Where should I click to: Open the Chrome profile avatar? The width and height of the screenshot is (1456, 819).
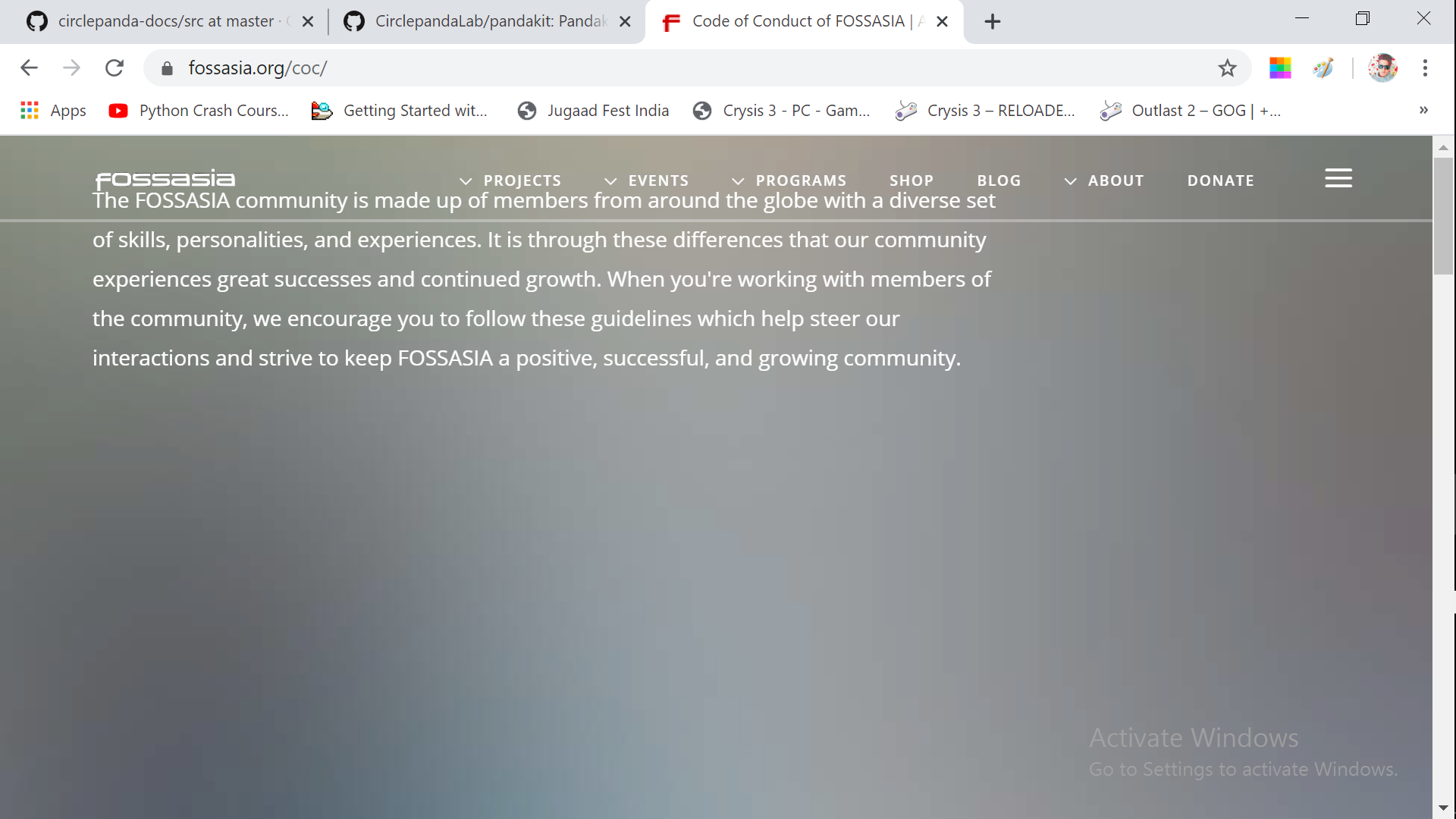pyautogui.click(x=1382, y=68)
